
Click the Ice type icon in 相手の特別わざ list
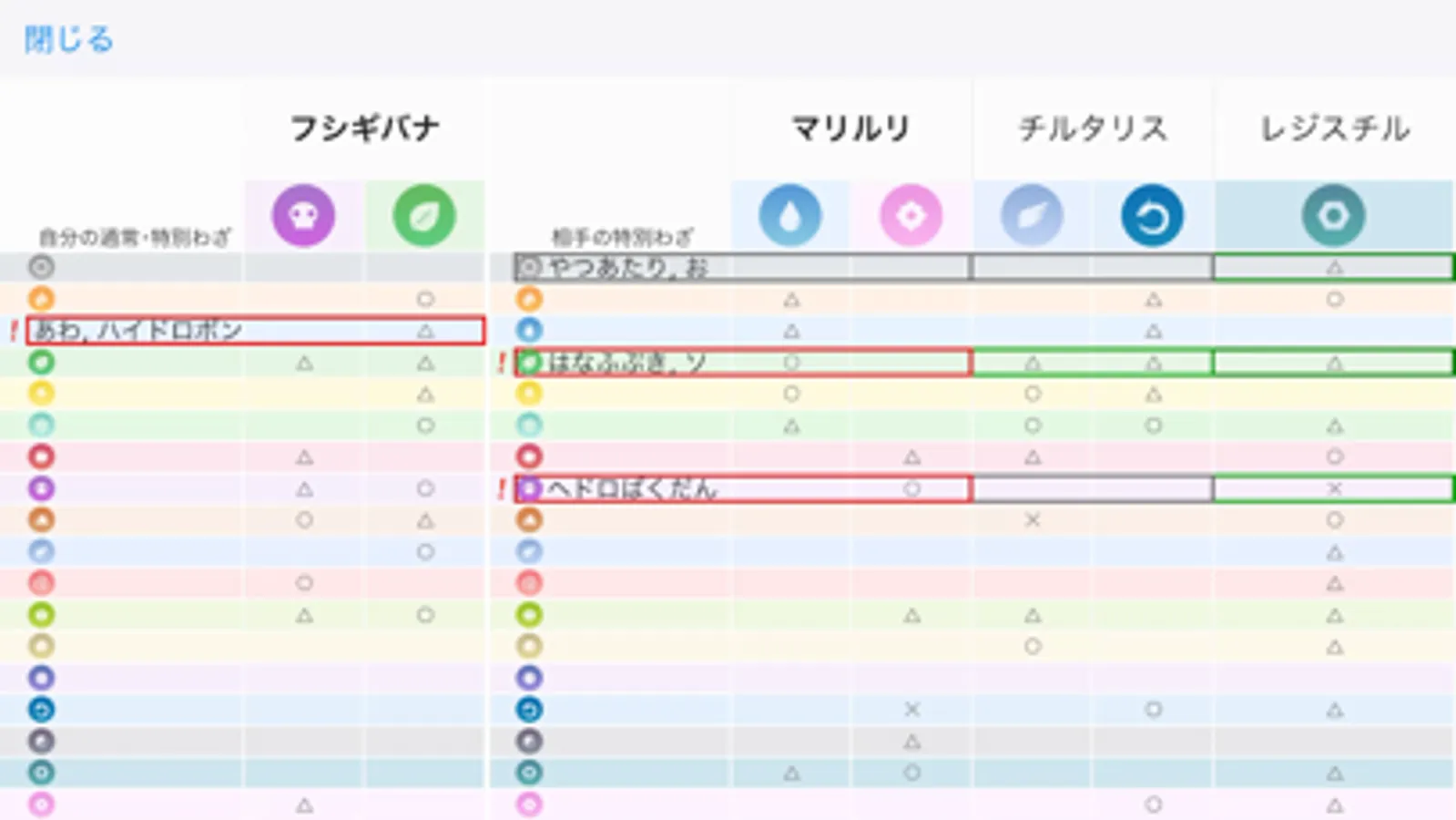[x=529, y=425]
